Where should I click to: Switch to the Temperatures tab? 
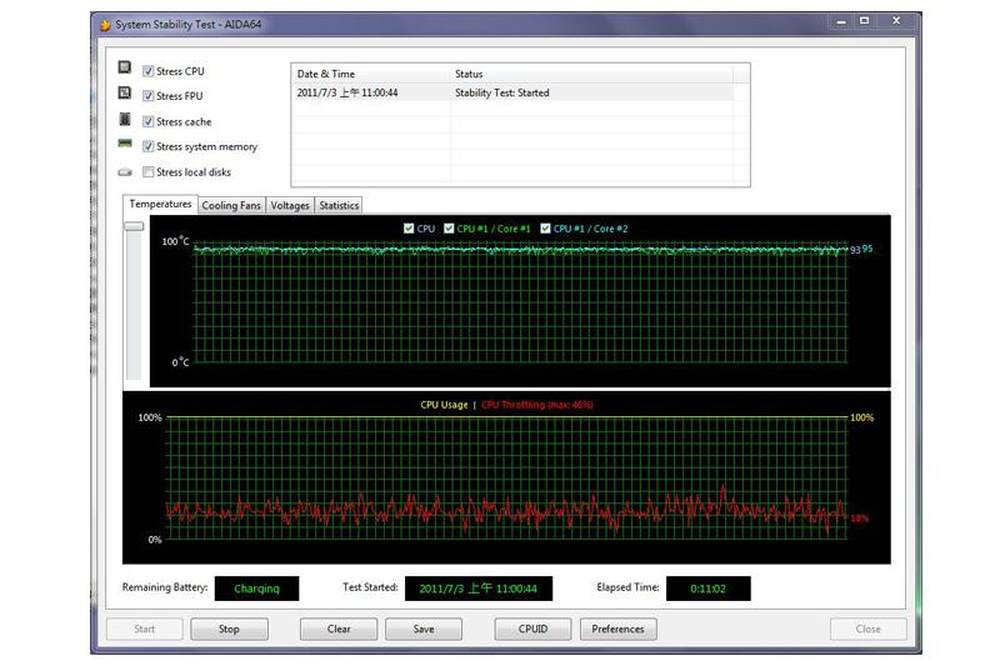tap(160, 204)
